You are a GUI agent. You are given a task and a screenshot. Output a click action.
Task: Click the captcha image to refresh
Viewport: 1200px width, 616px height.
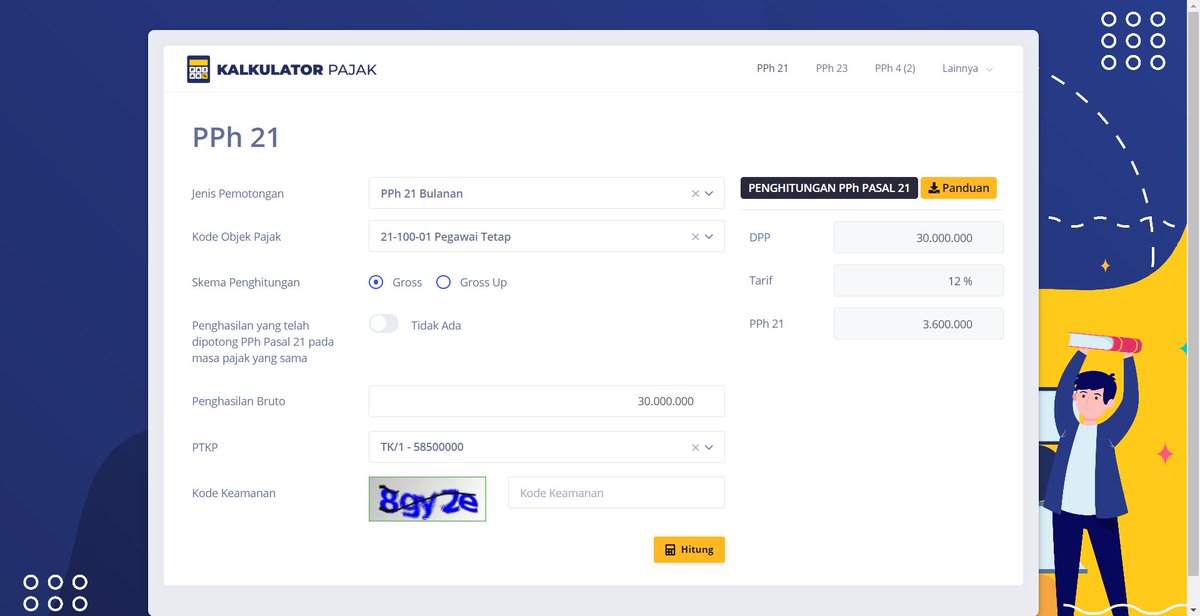tap(427, 498)
